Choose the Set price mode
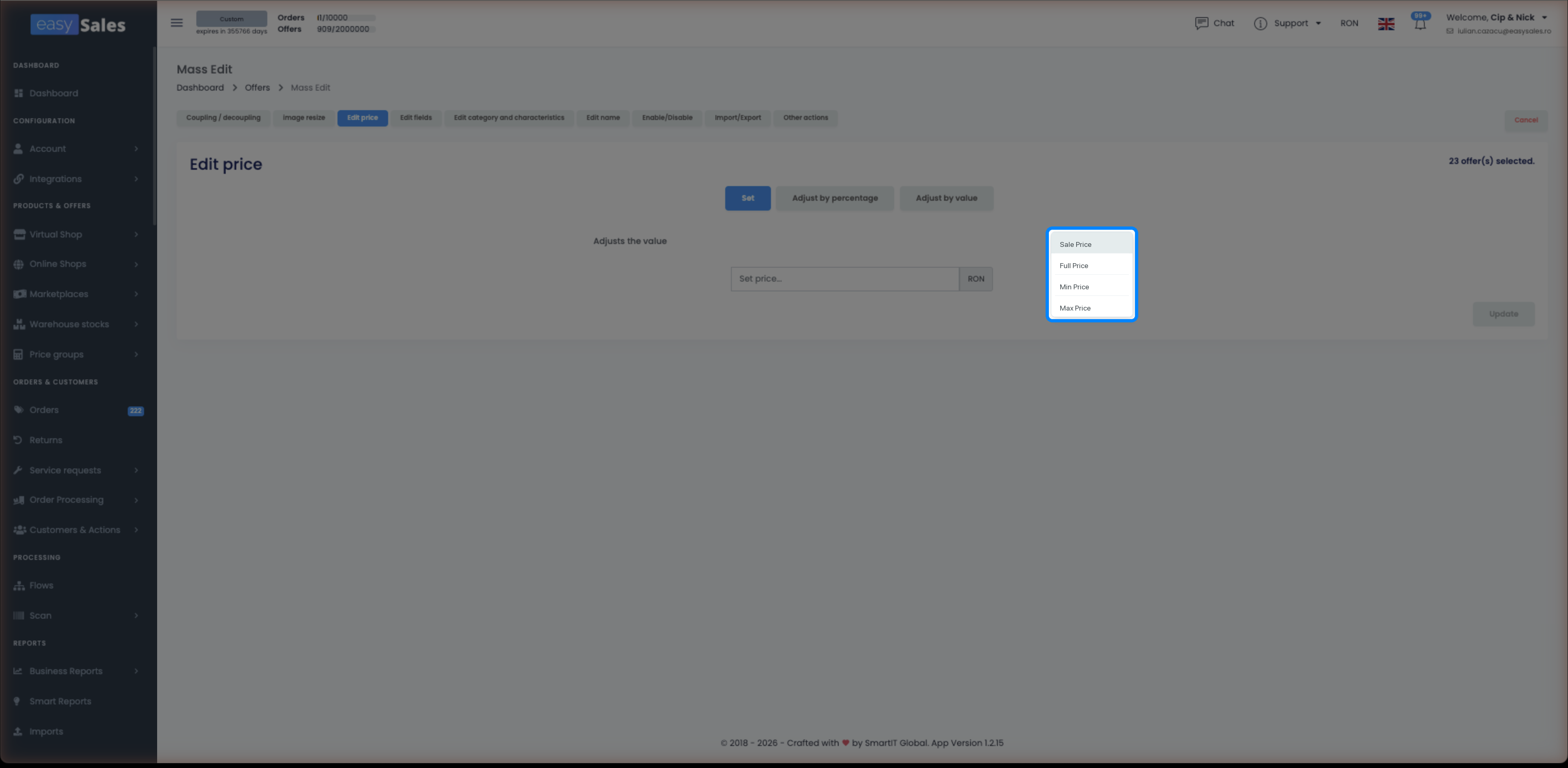Image resolution: width=1568 pixels, height=768 pixels. coord(748,198)
